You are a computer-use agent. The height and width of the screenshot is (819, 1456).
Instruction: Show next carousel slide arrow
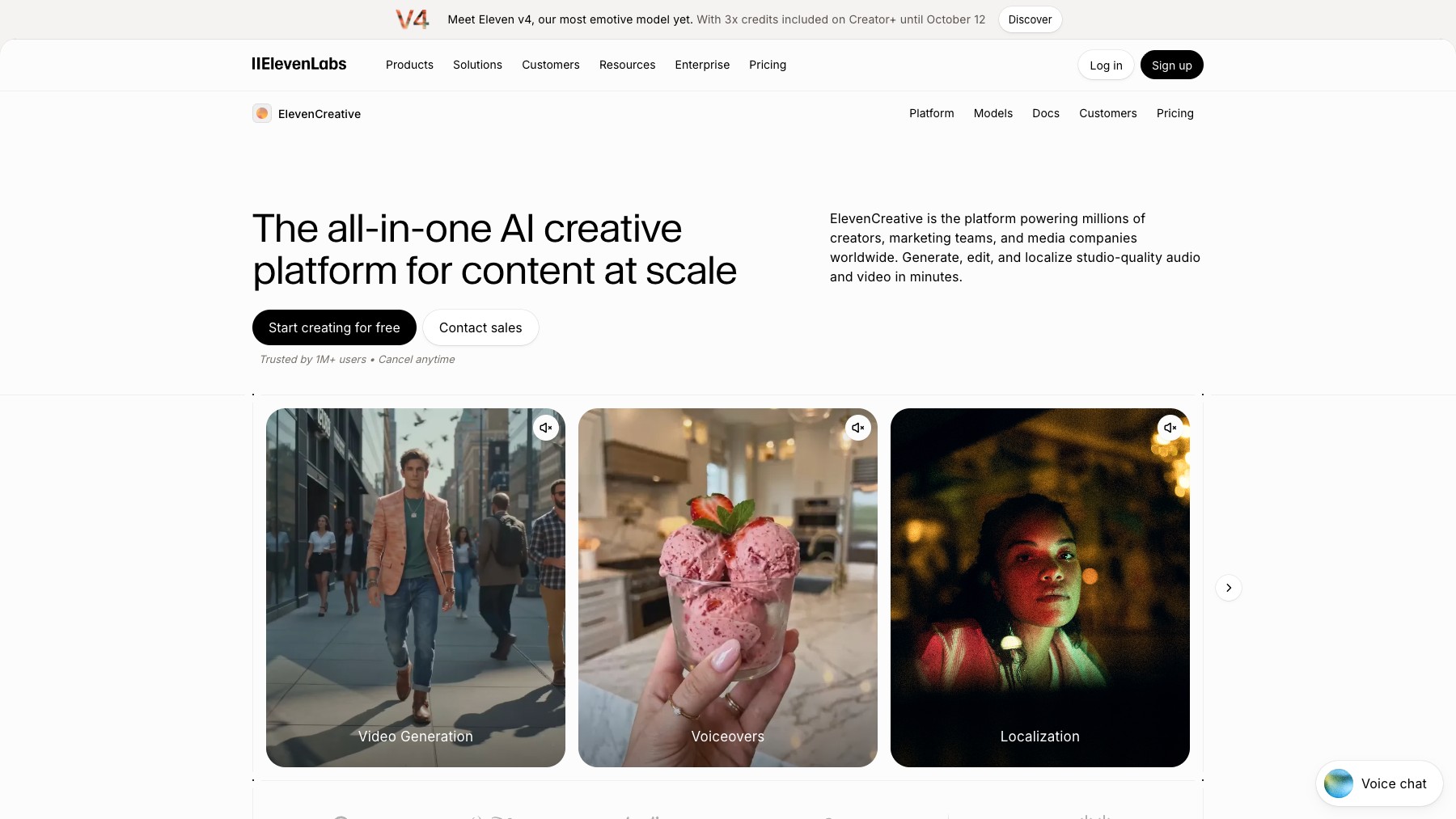[1229, 588]
